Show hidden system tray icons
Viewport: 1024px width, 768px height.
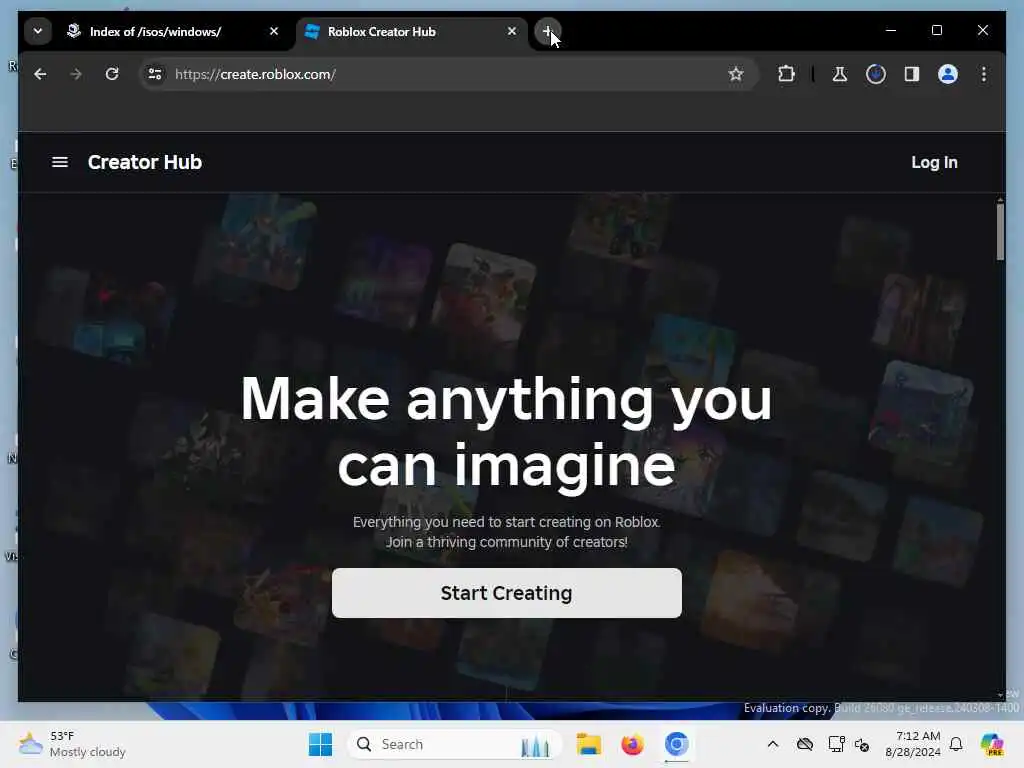click(773, 744)
